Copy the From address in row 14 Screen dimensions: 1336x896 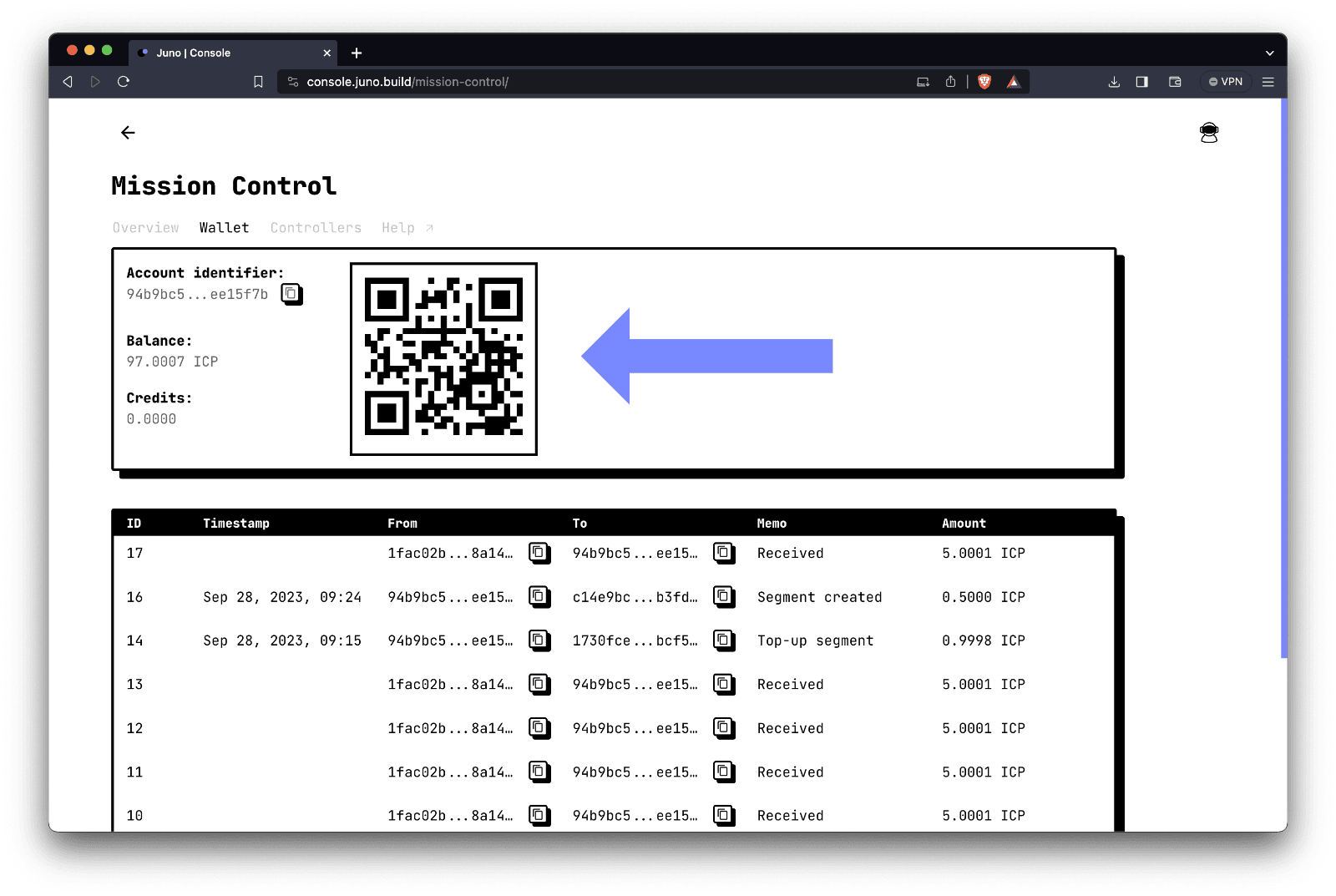[539, 640]
